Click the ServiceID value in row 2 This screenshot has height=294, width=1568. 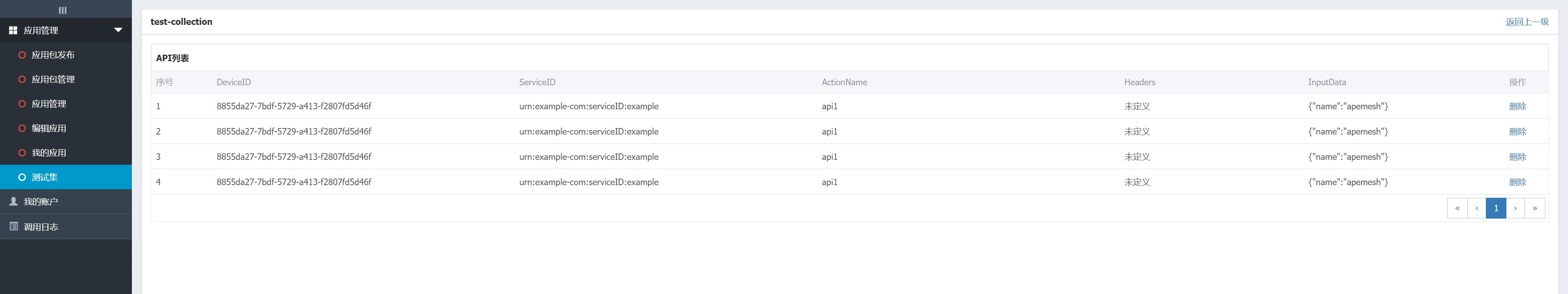[x=588, y=131]
